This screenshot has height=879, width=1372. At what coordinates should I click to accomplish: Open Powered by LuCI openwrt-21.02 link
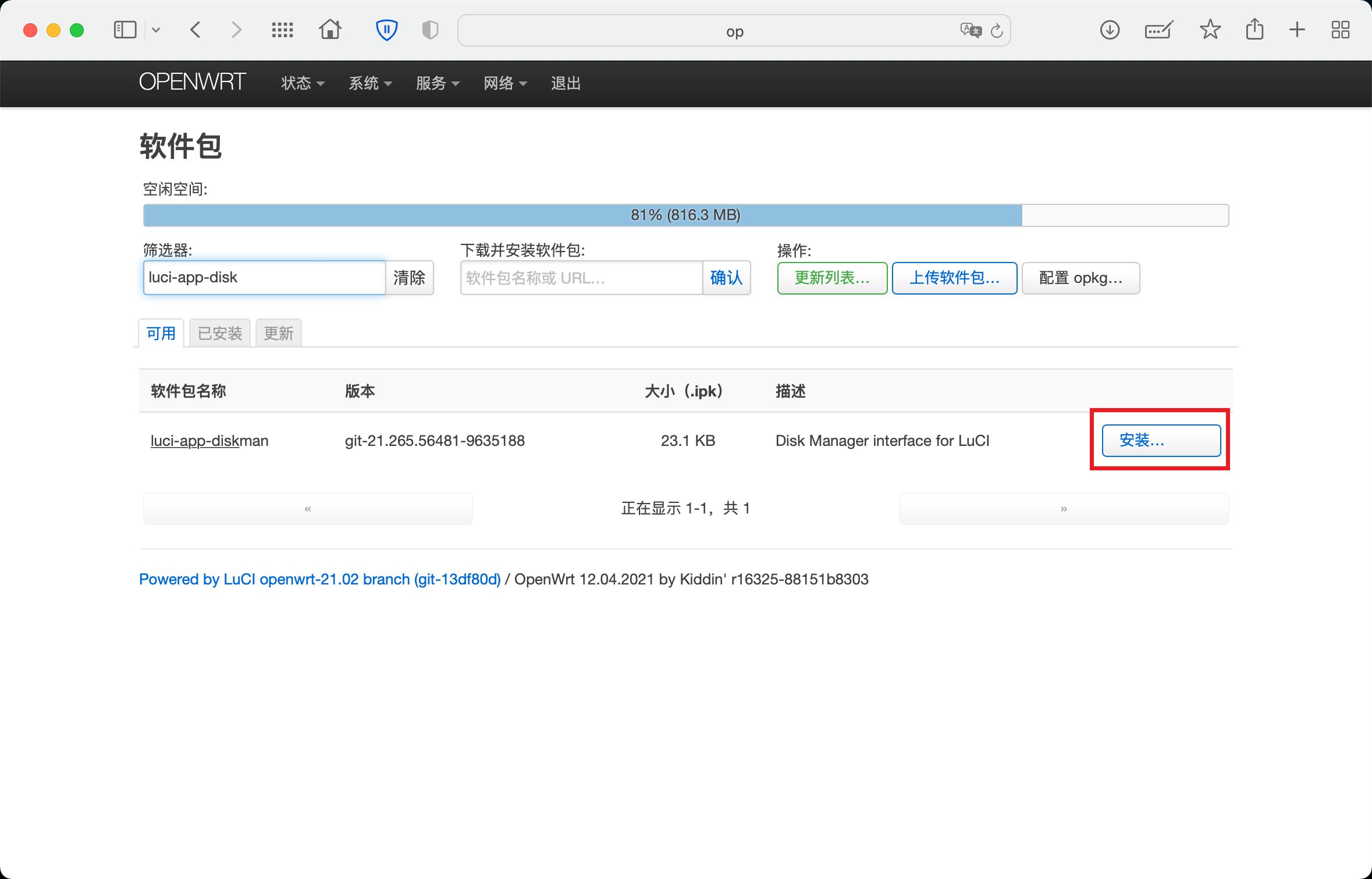319,579
